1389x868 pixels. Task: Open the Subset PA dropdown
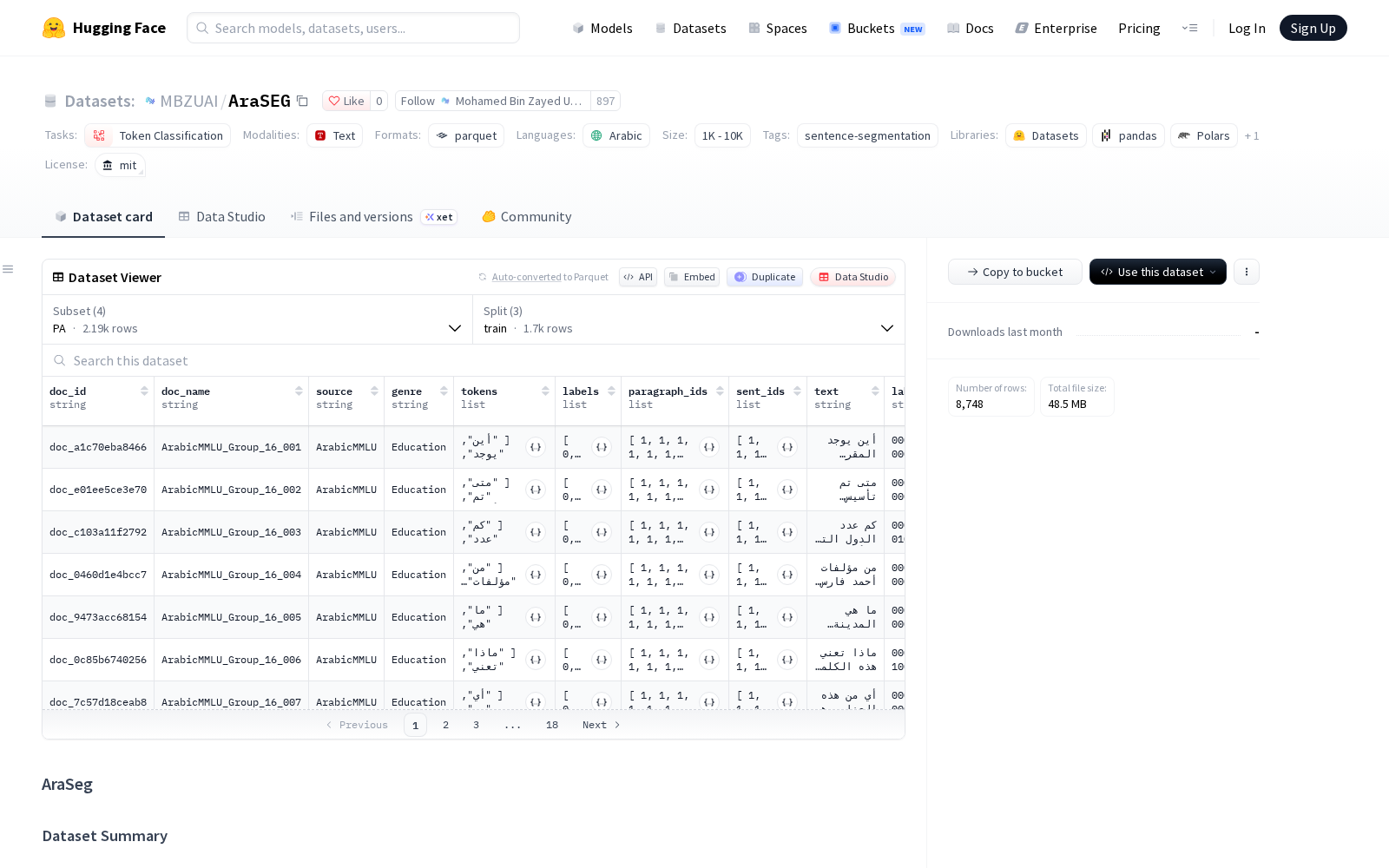[257, 319]
